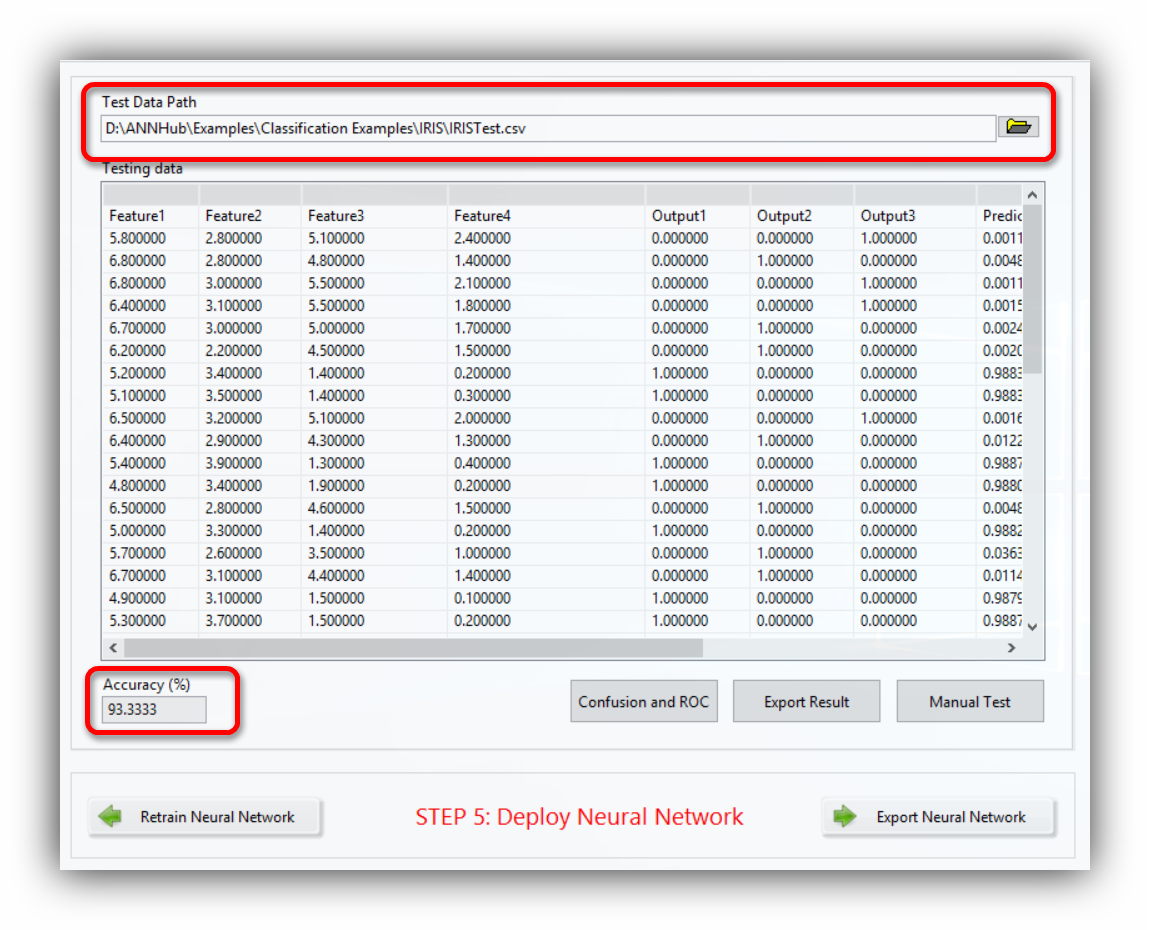This screenshot has width=1150, height=930.
Task: Open the test data folder browse icon
Action: tap(1018, 127)
